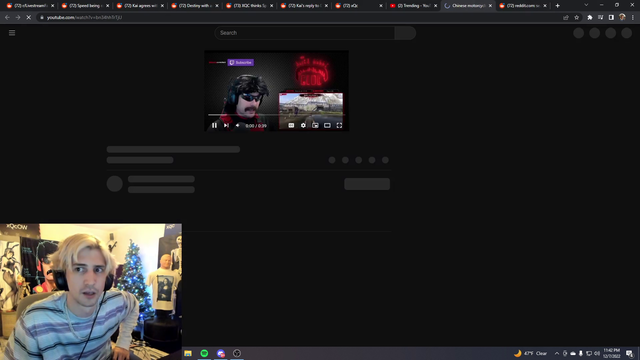Switch to the Trending YouTube tab
The height and width of the screenshot is (360, 640).
[413, 6]
